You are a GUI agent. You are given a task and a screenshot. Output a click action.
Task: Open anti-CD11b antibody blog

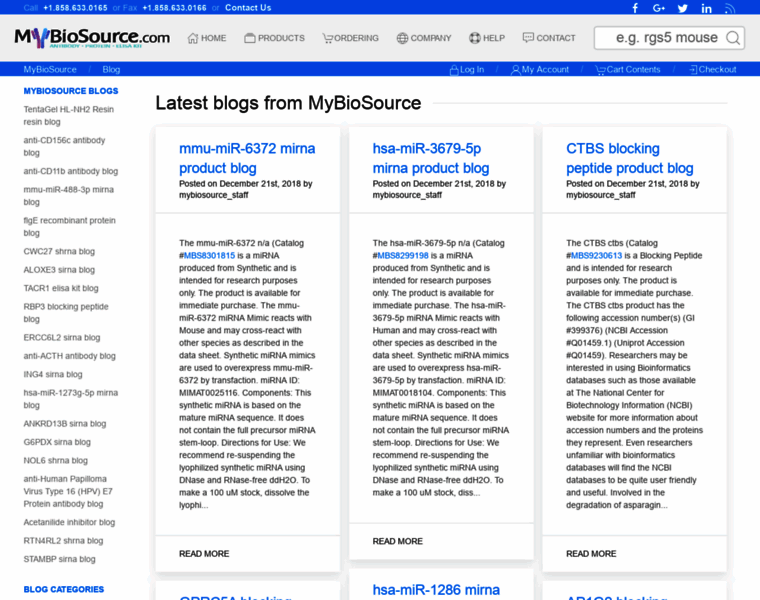coord(71,171)
